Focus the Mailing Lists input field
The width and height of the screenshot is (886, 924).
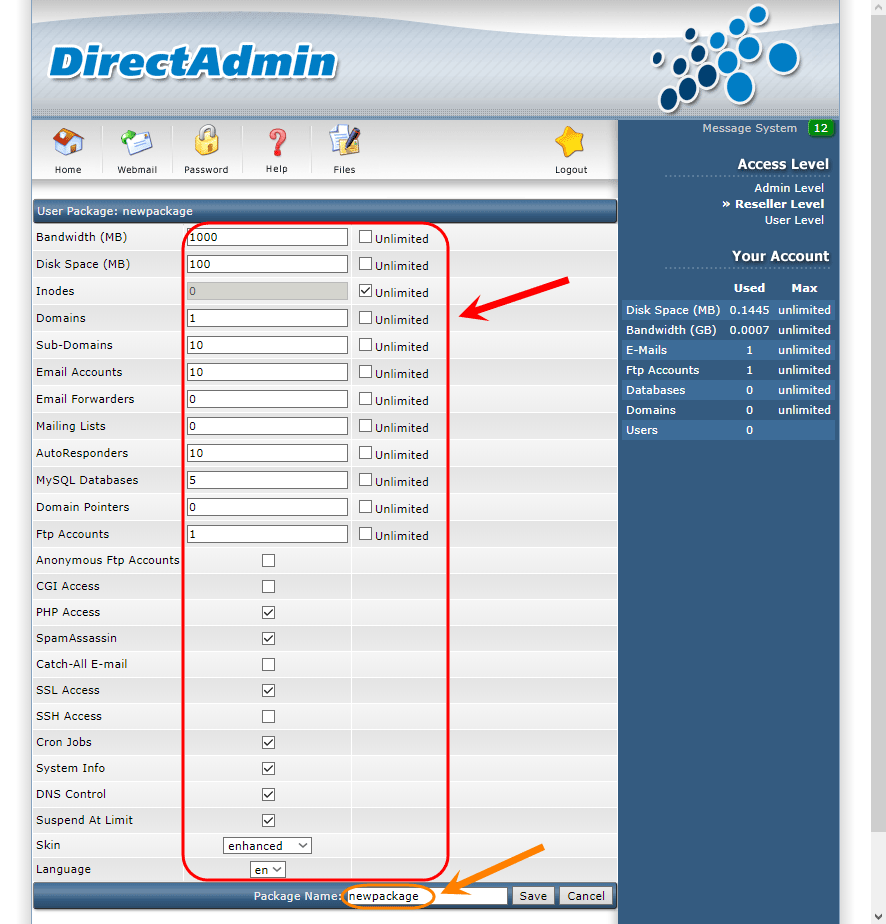(267, 426)
